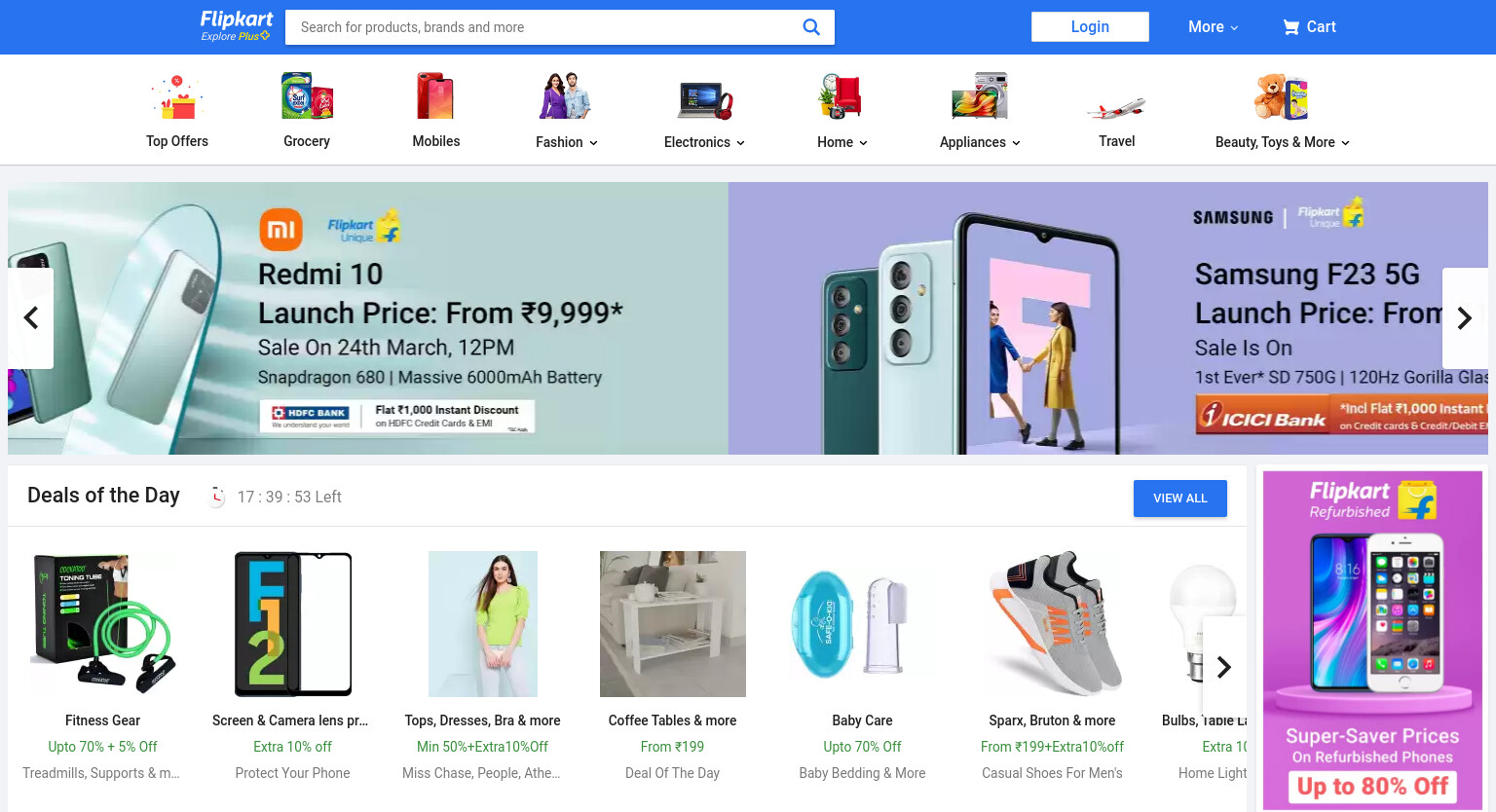Open the shopping Cart icon
Screen dimensions: 1496x812
[1290, 27]
